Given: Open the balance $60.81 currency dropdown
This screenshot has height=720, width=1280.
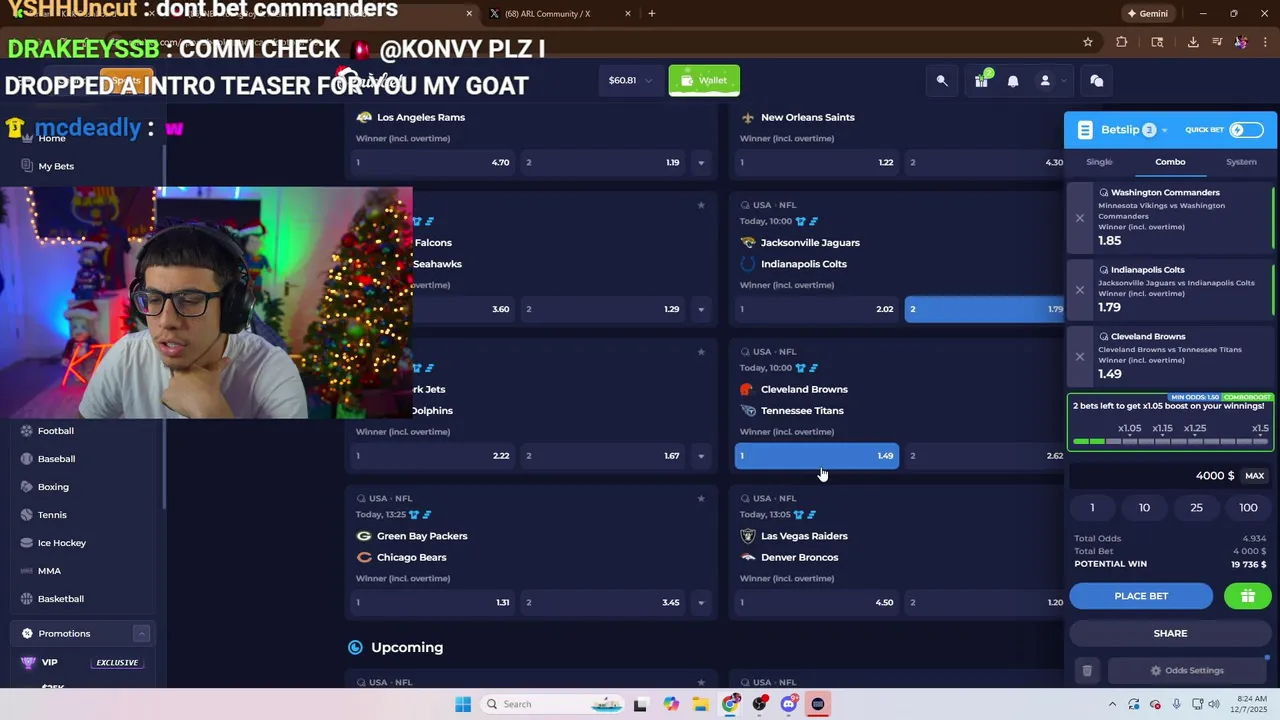Looking at the screenshot, I should (x=631, y=81).
